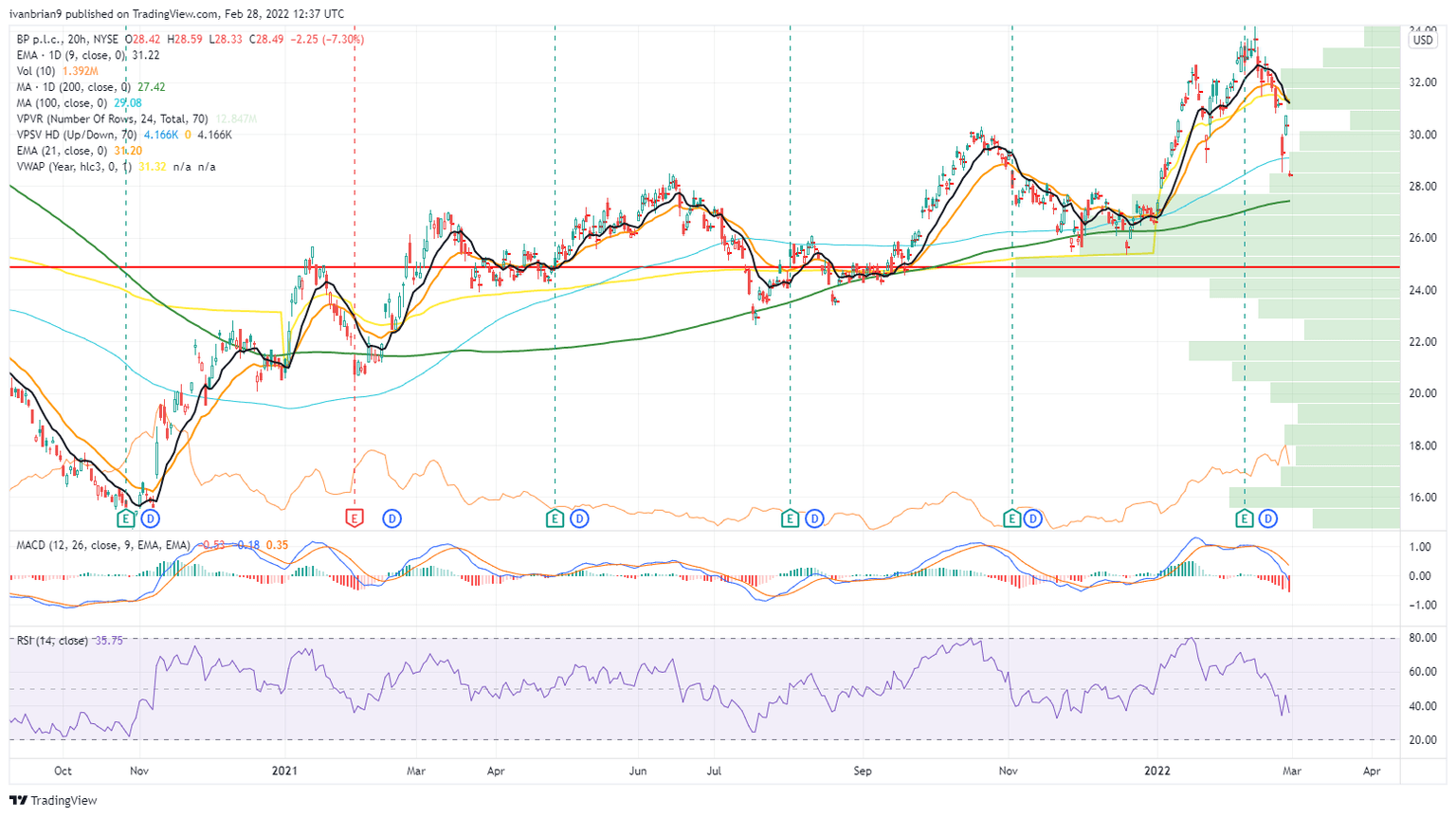Select the RSI (14, close) legend

click(x=52, y=641)
